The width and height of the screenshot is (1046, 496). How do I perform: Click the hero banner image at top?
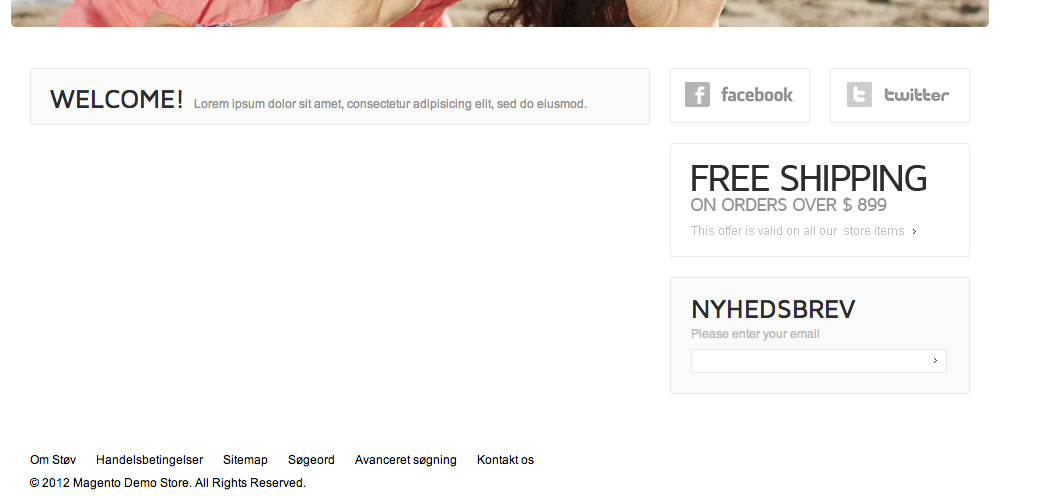pyautogui.click(x=500, y=13)
